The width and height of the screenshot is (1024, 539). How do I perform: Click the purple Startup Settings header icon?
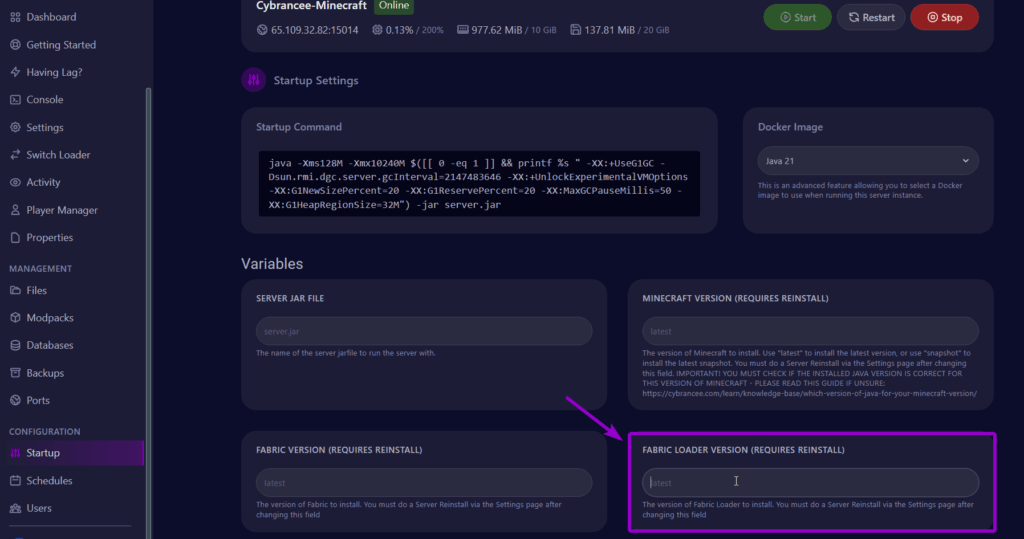tap(253, 80)
